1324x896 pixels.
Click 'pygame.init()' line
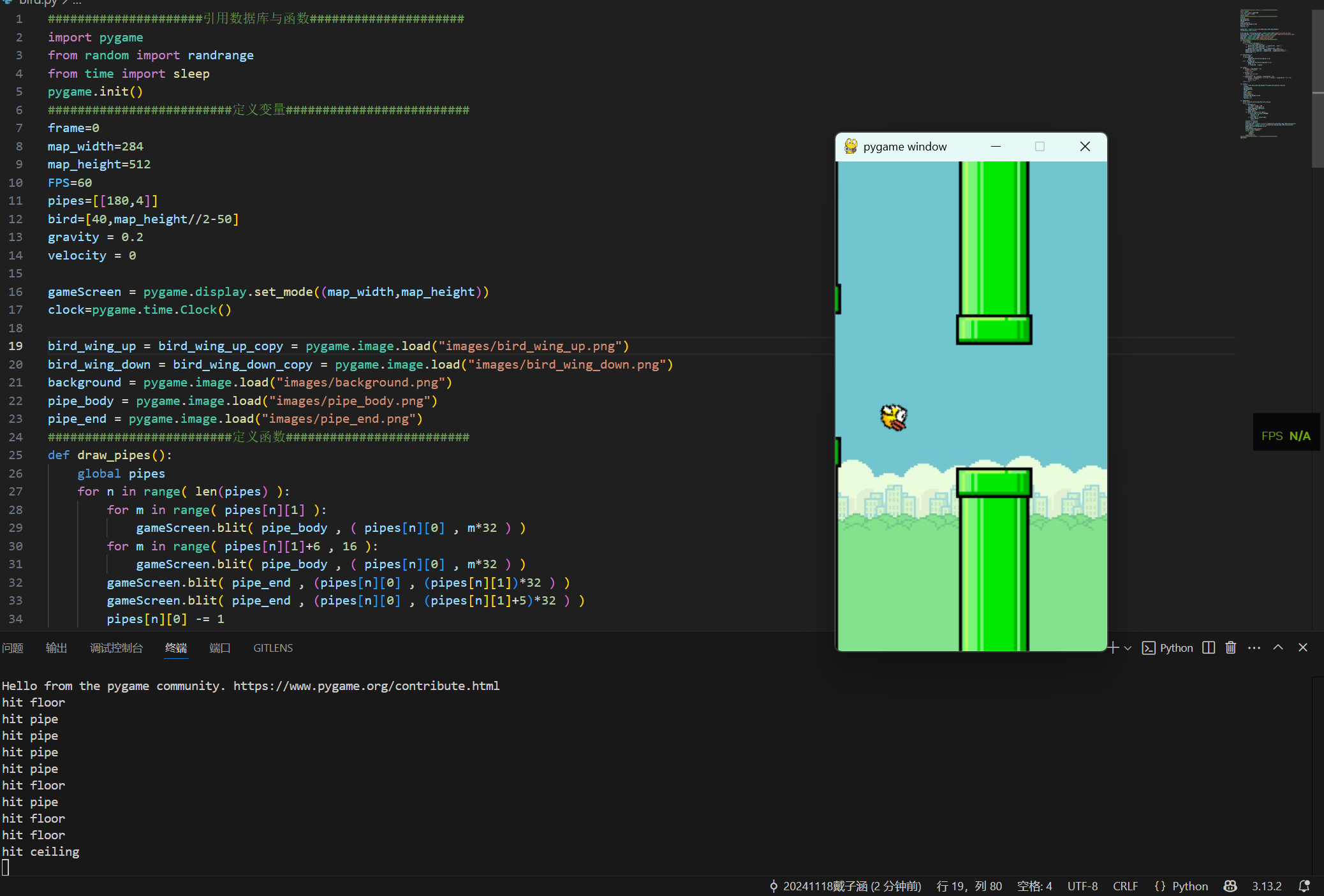coord(95,91)
